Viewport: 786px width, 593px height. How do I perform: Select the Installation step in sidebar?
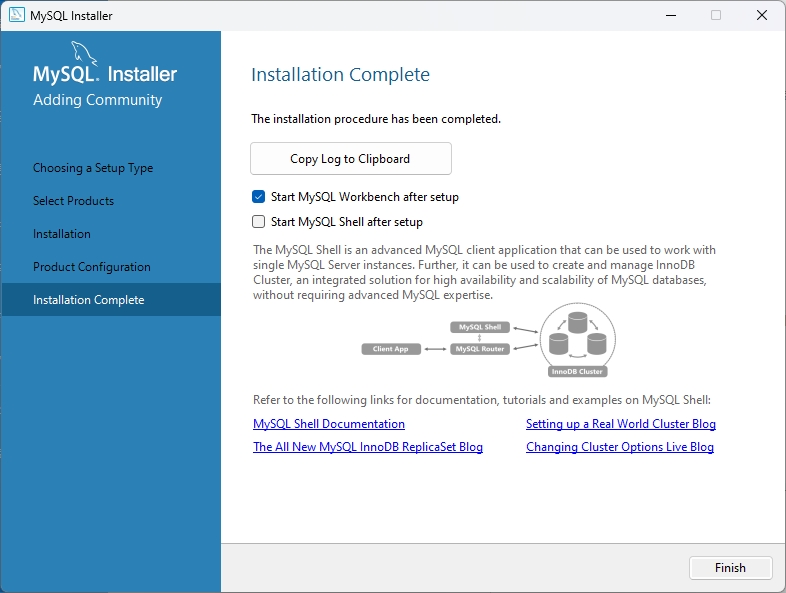(x=62, y=234)
